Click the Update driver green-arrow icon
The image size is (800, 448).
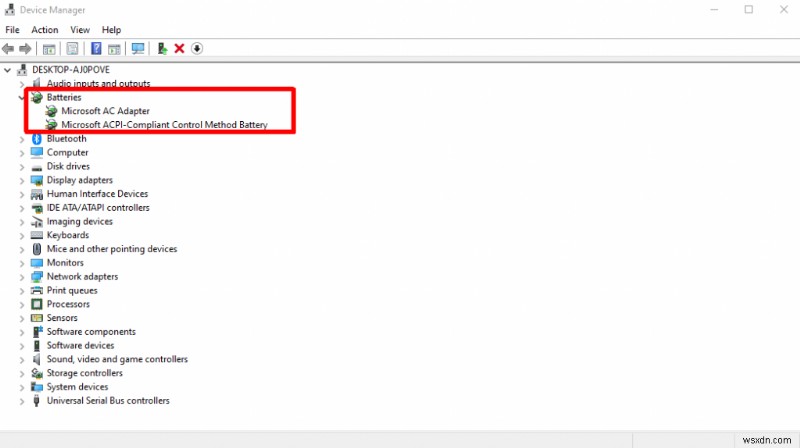[x=162, y=48]
